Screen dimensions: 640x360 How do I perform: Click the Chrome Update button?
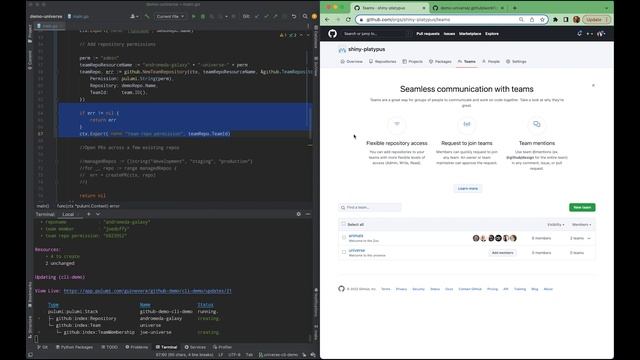pos(596,19)
